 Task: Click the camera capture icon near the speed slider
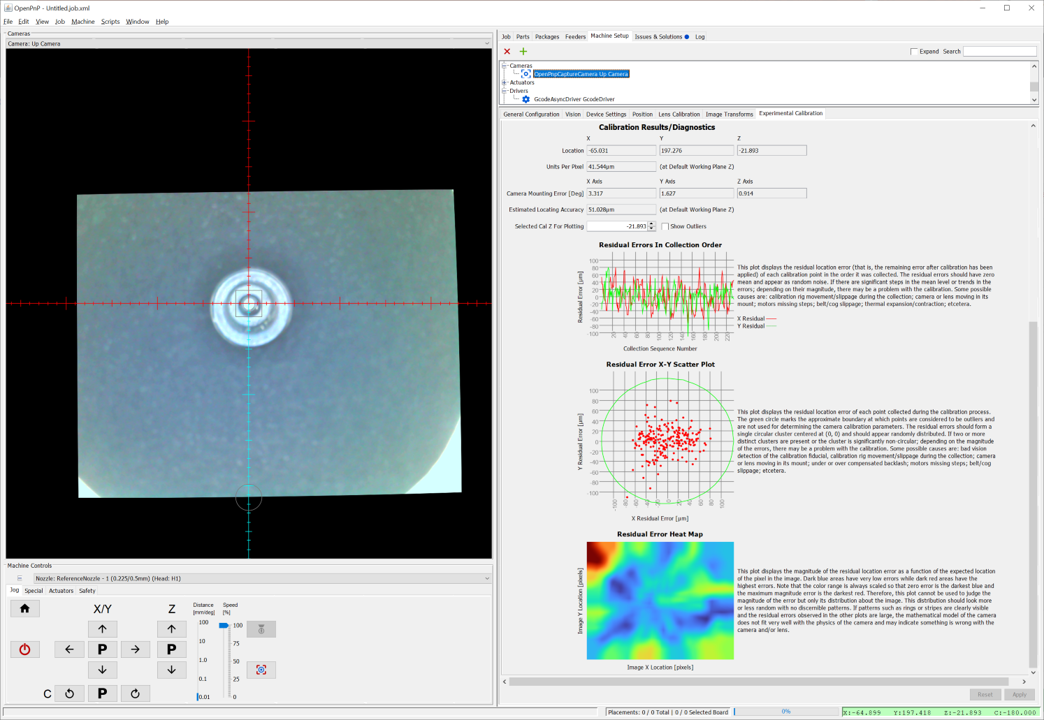(x=261, y=669)
